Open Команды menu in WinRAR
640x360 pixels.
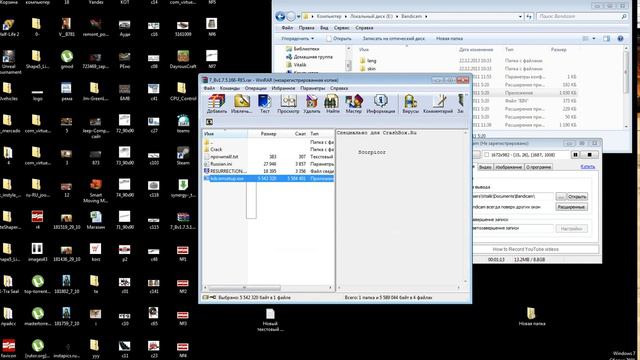coord(230,88)
